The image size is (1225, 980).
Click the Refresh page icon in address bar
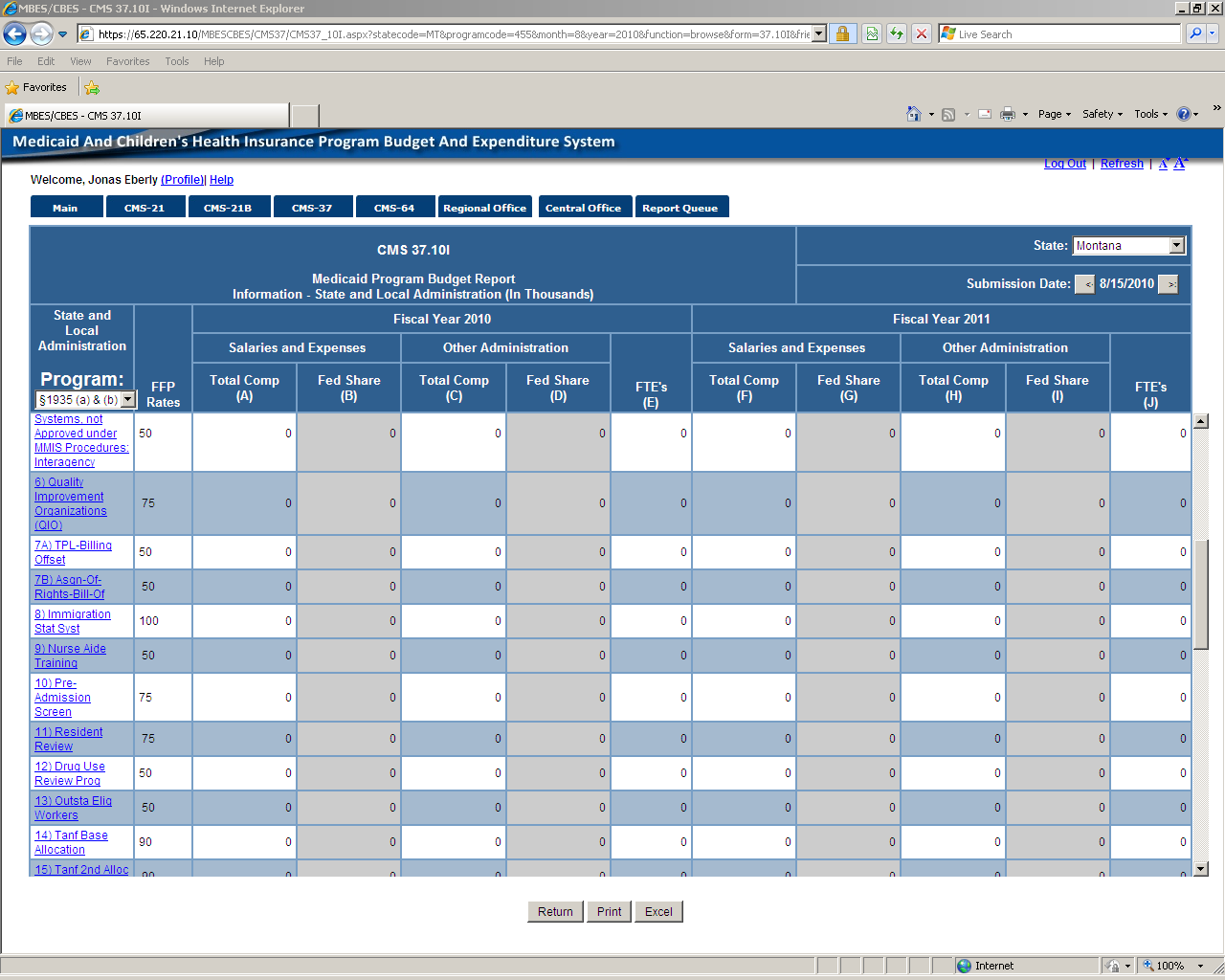897,34
